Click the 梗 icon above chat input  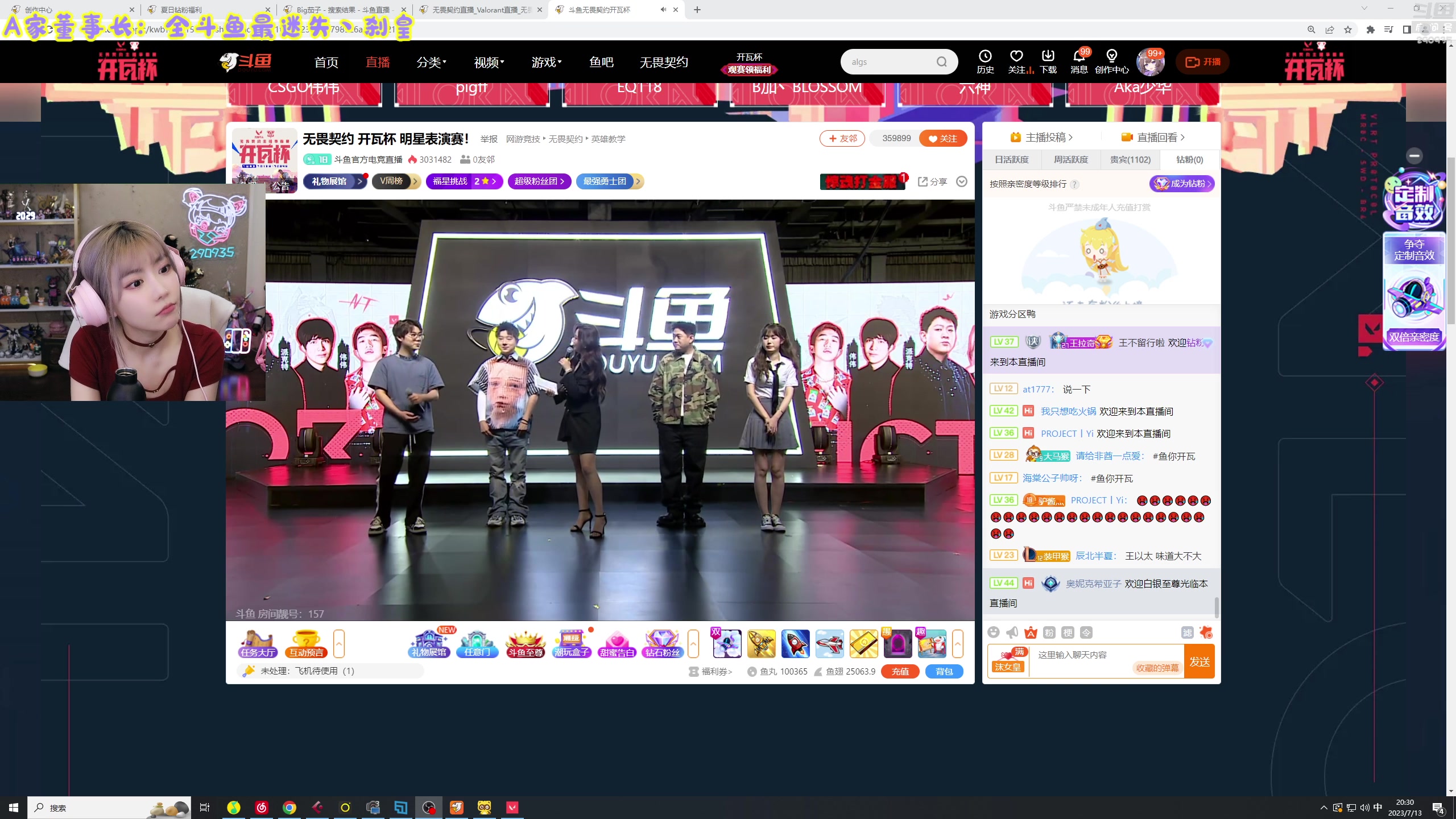(1068, 632)
